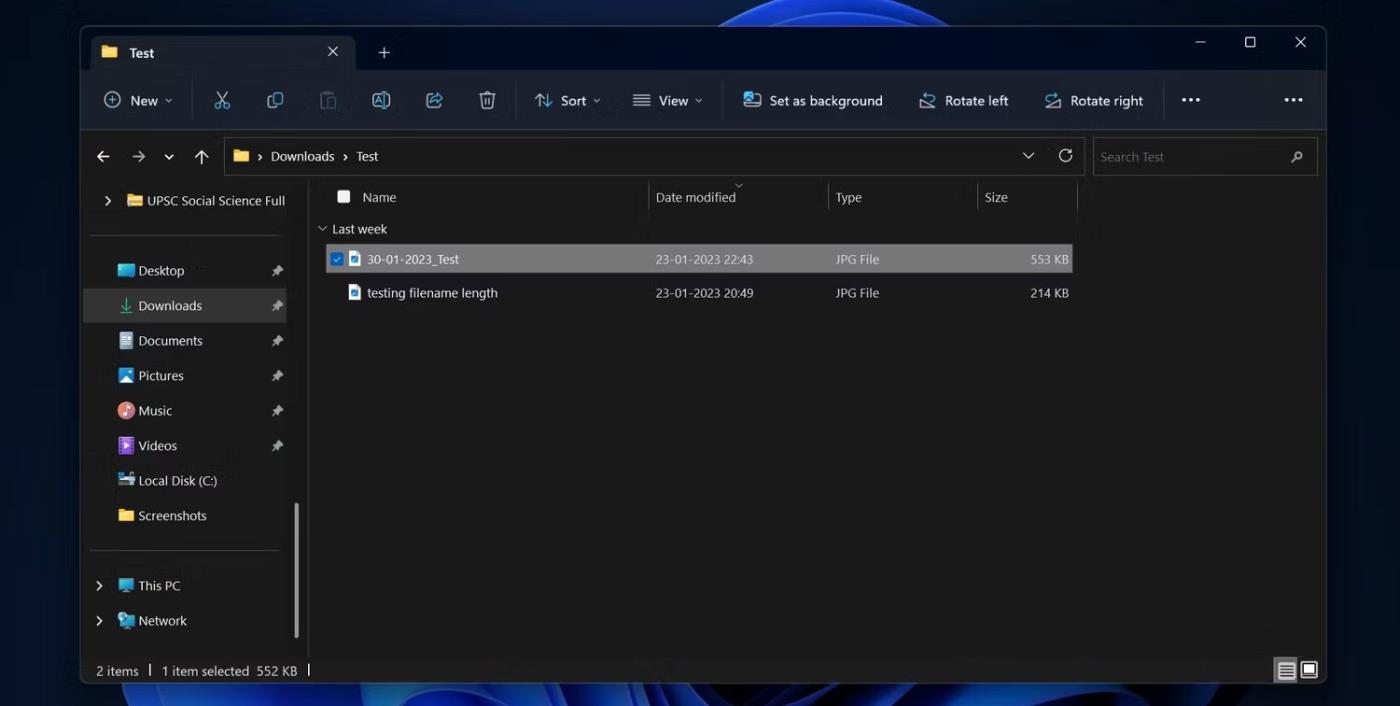This screenshot has height=706, width=1400.
Task: Click the testing filename length JPG icon
Action: (354, 292)
